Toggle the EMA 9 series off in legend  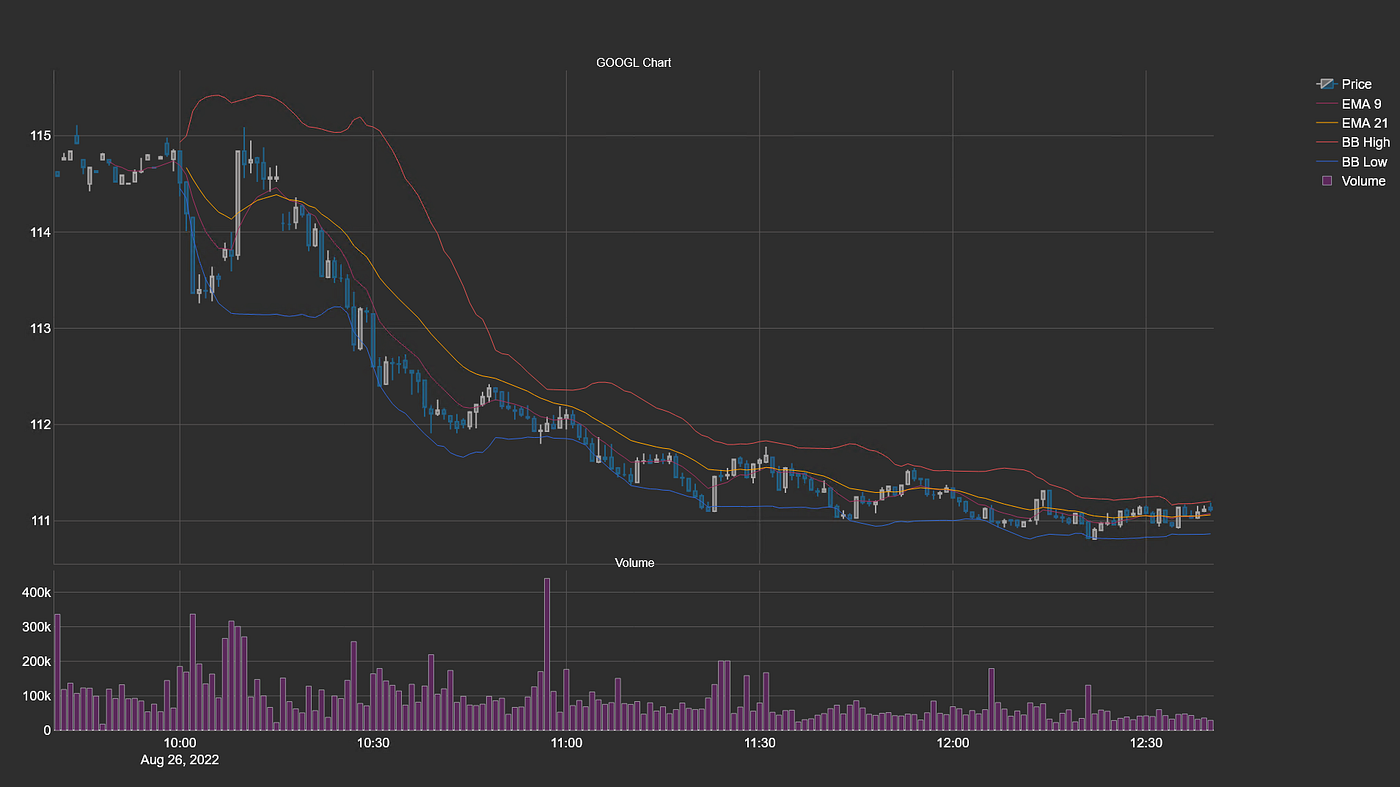[x=1360, y=103]
